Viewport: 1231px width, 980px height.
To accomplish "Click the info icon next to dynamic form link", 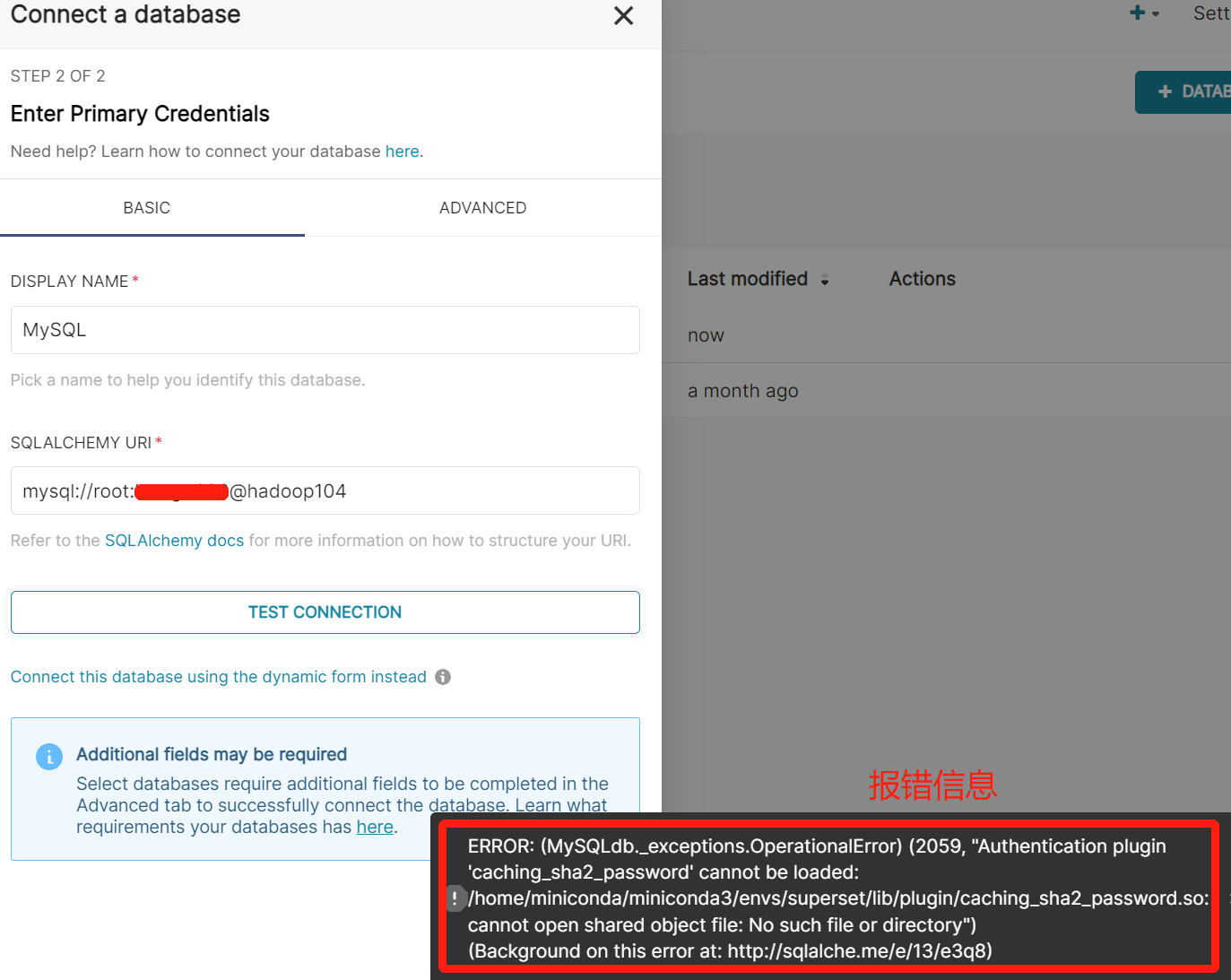I will [x=443, y=677].
